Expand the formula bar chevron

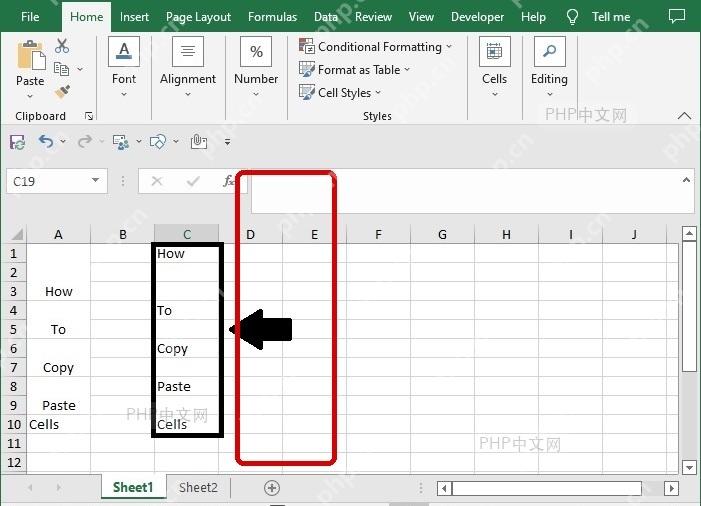[686, 180]
